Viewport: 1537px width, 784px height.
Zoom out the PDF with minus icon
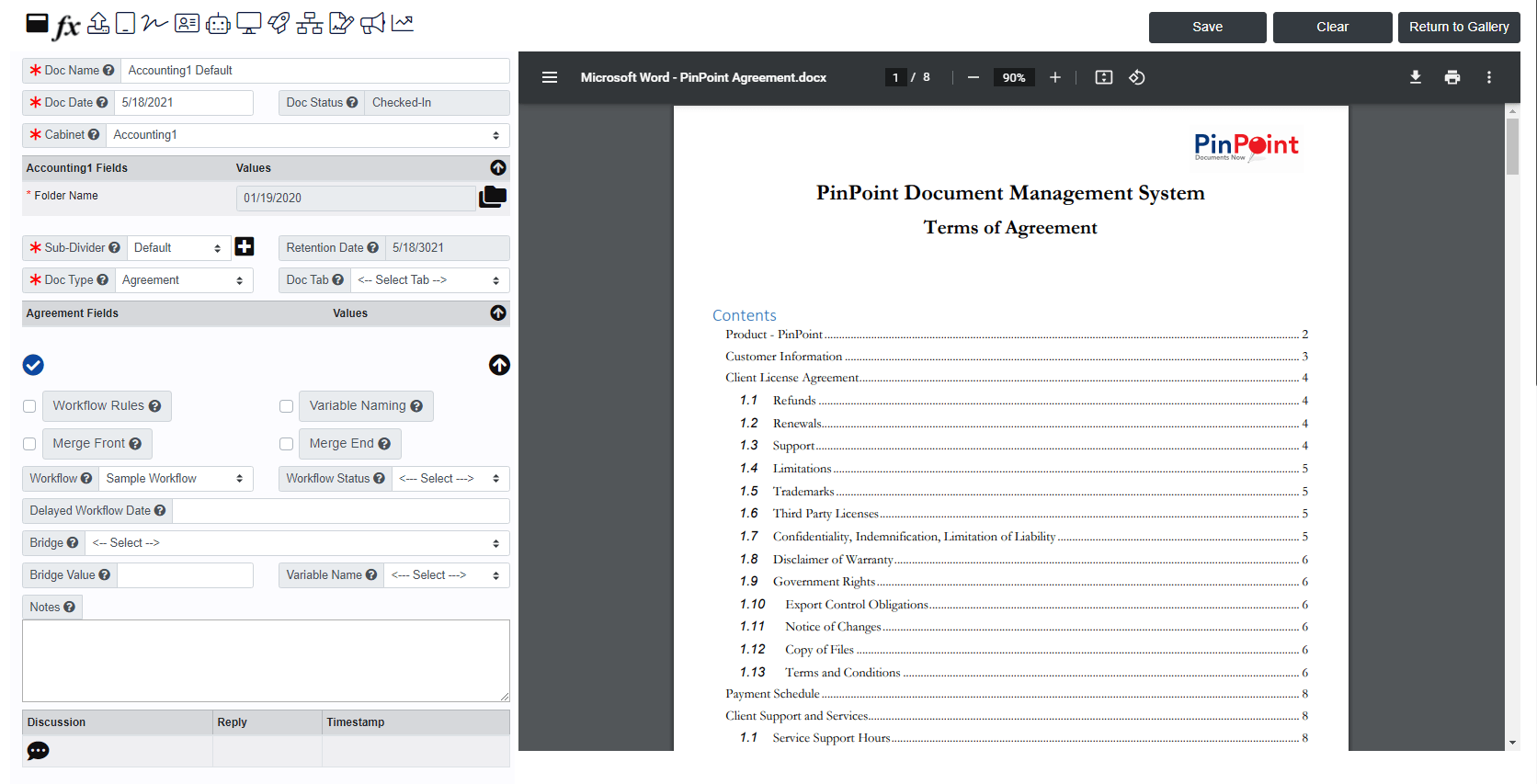click(973, 77)
